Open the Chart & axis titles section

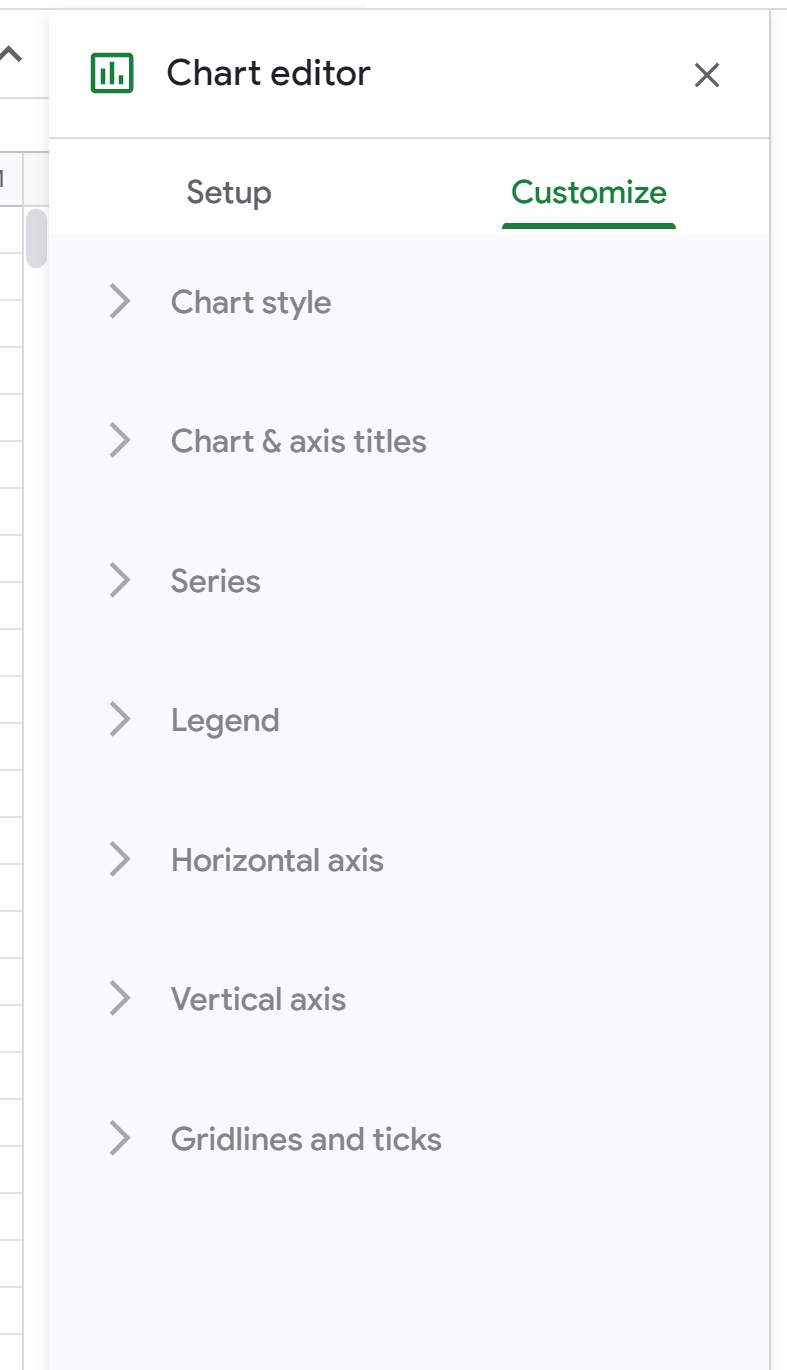(x=298, y=441)
